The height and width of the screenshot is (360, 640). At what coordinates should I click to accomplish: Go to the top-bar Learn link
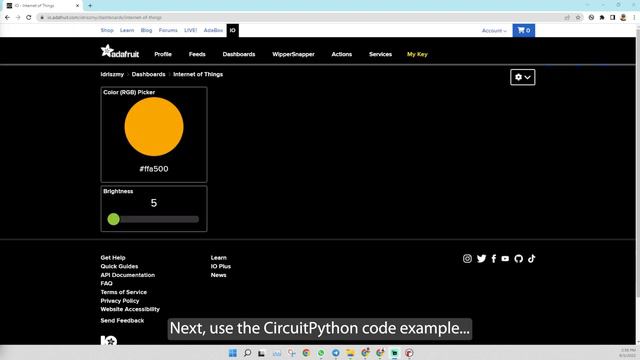(127, 30)
